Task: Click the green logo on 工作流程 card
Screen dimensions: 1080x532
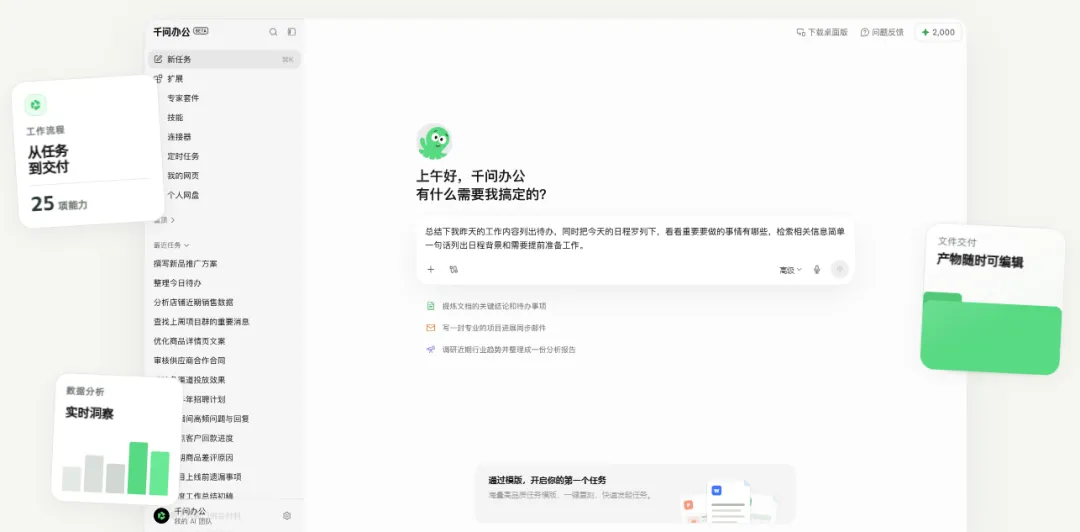Action: 35,105
